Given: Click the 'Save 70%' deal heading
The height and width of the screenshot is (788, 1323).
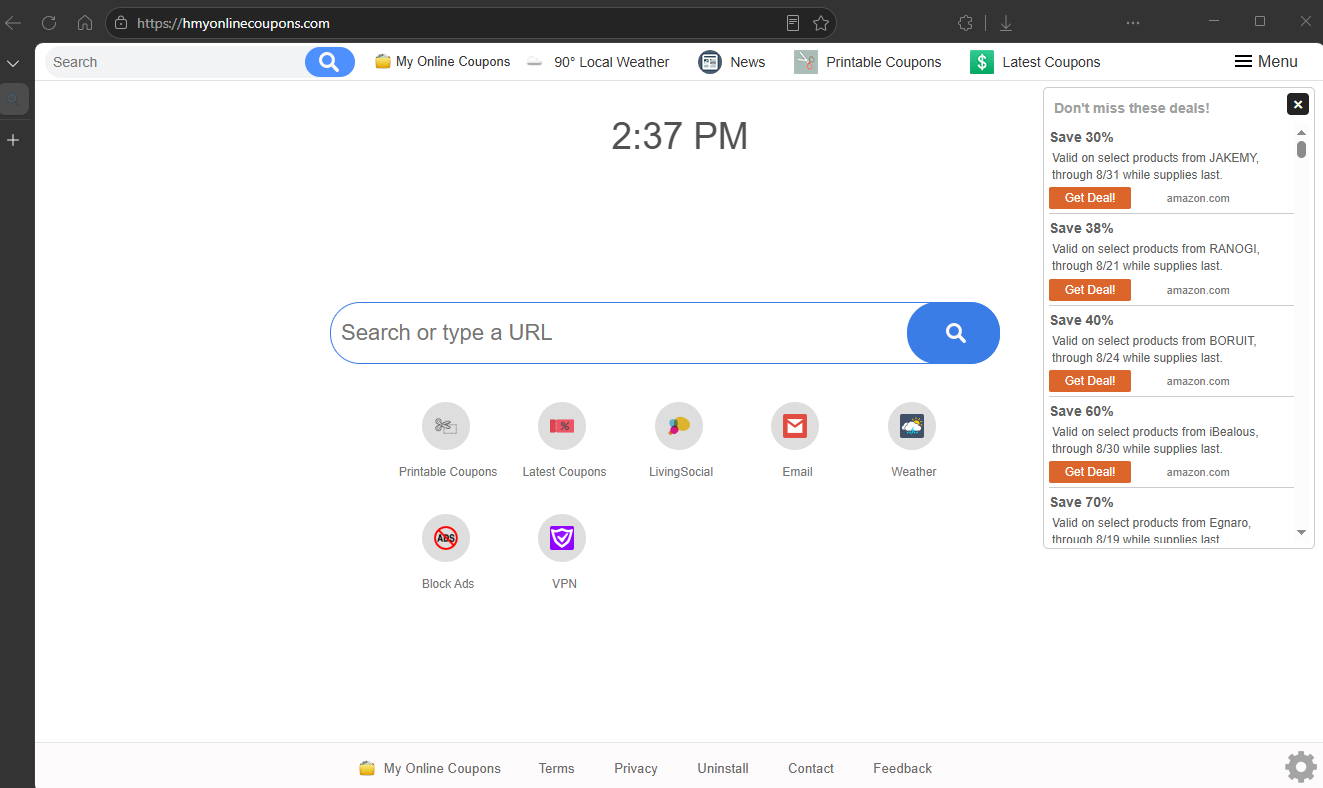Looking at the screenshot, I should [x=1082, y=502].
